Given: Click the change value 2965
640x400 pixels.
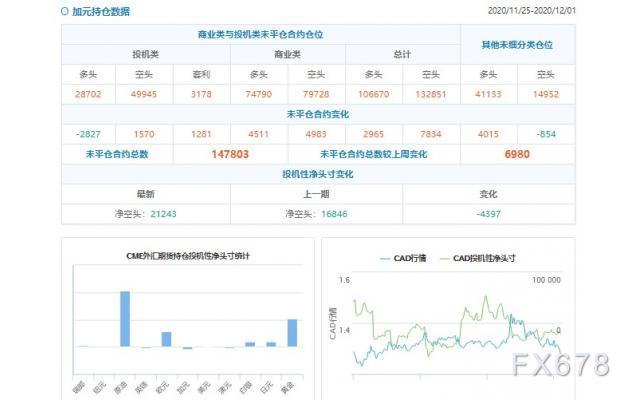Looking at the screenshot, I should click(x=373, y=134).
